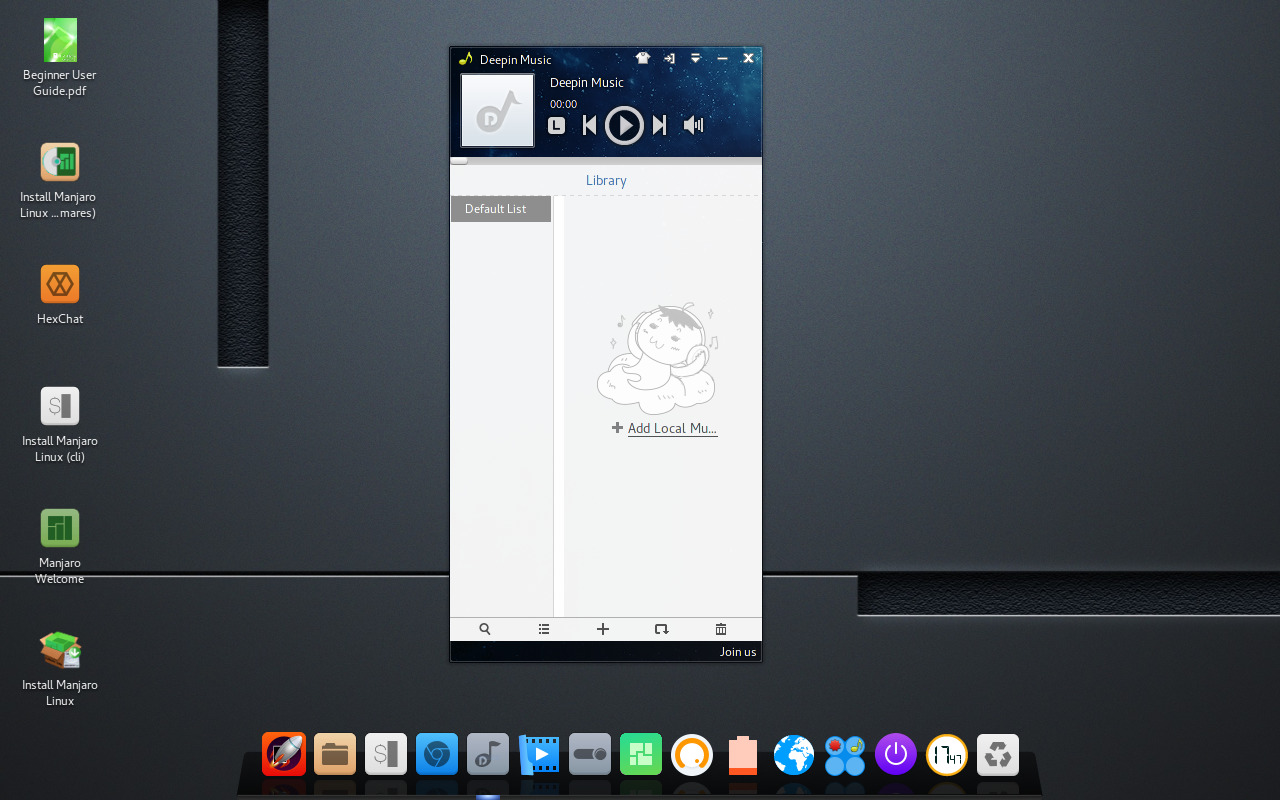The image size is (1280, 800).
Task: Go to previous track
Action: tap(589, 124)
